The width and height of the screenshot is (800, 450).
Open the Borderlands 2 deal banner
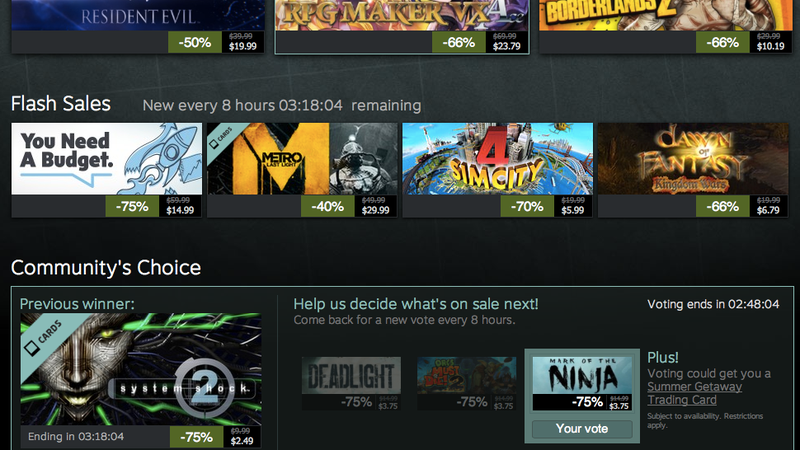666,15
